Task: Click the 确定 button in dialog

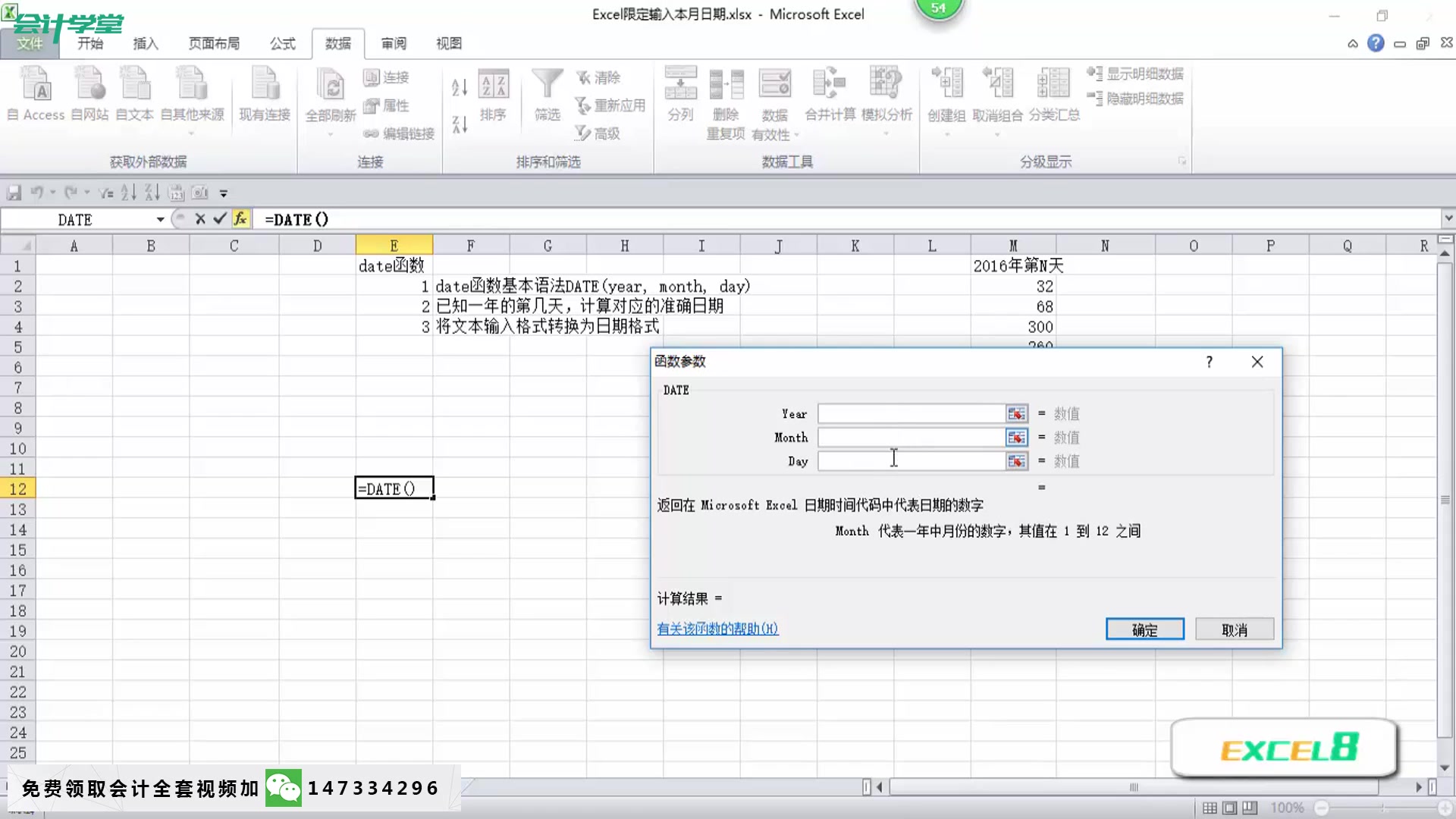Action: coord(1144,629)
